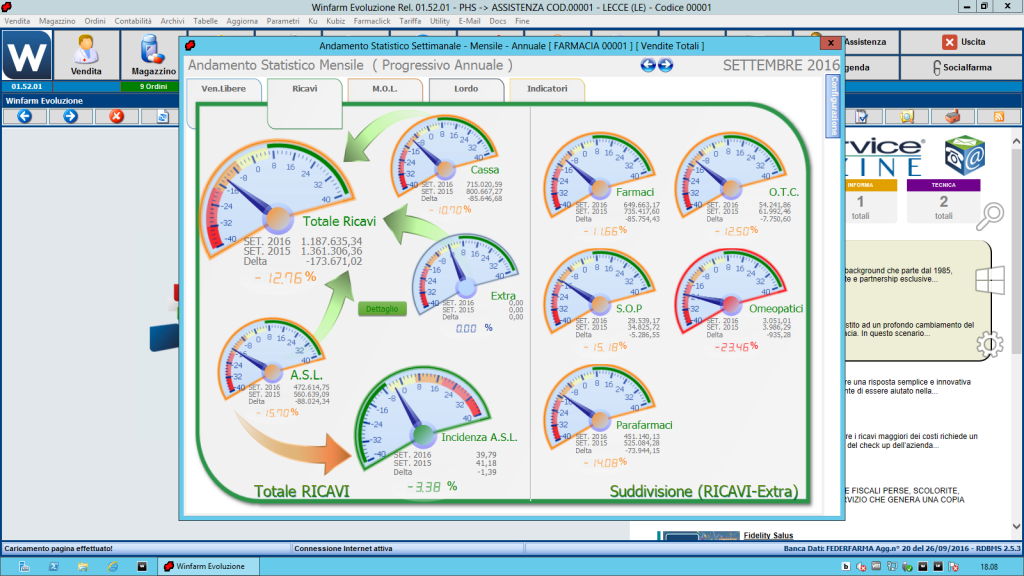Switch to the Lordo tab
Viewport: 1024px width, 576px height.
click(x=466, y=89)
